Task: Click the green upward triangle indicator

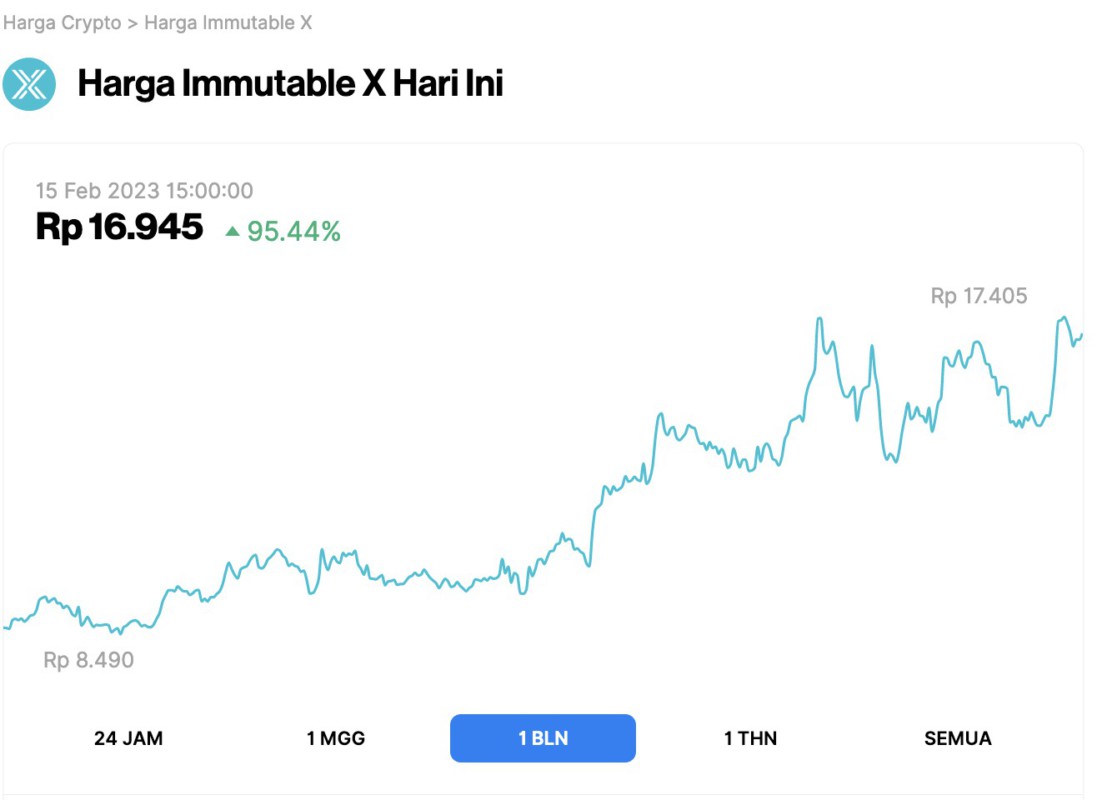Action: [232, 230]
